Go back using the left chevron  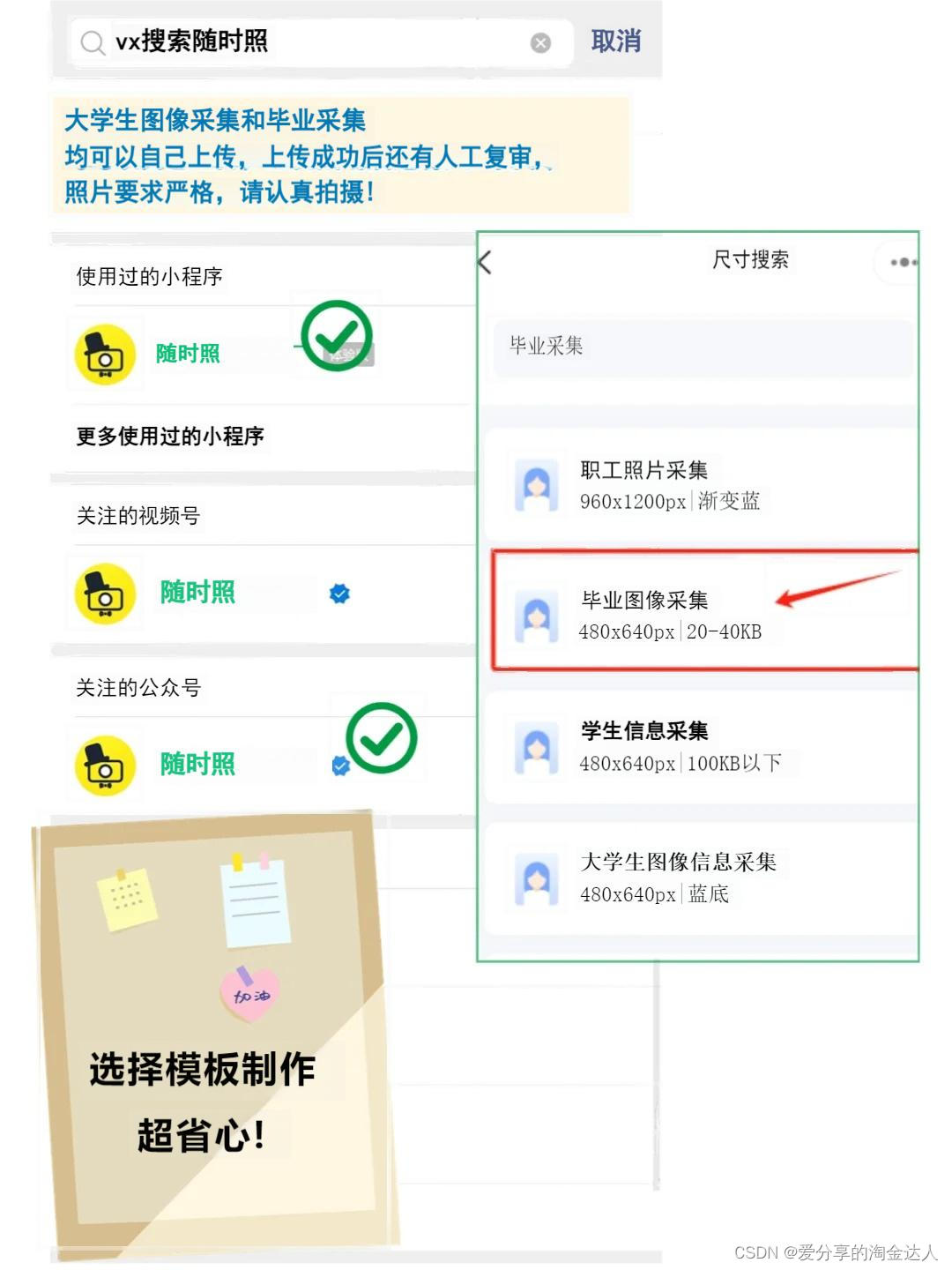coord(486,261)
